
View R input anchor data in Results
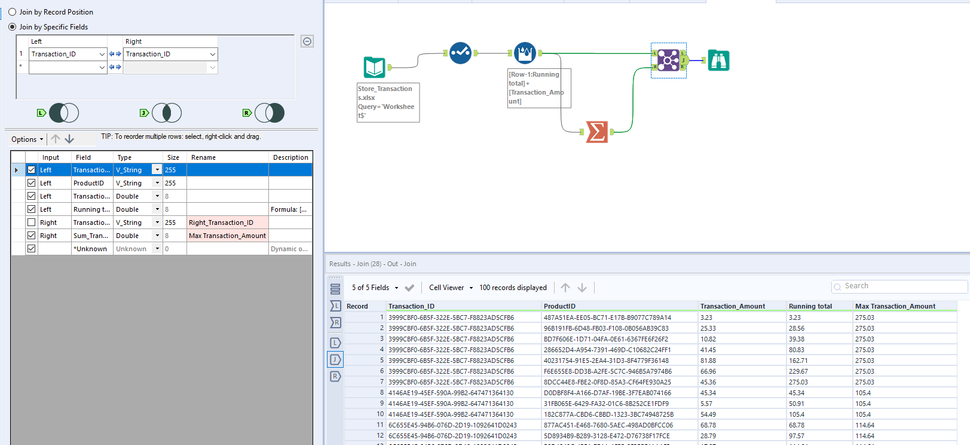[335, 322]
